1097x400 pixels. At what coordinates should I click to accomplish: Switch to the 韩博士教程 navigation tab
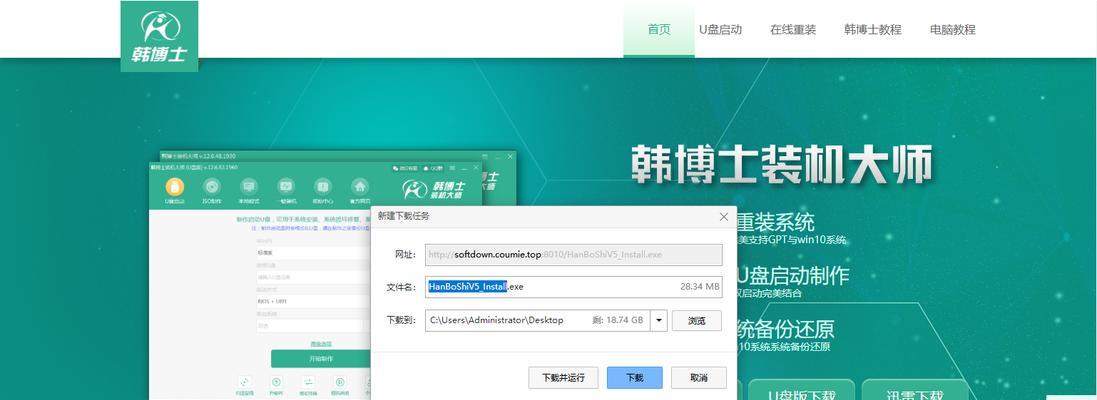coord(872,29)
